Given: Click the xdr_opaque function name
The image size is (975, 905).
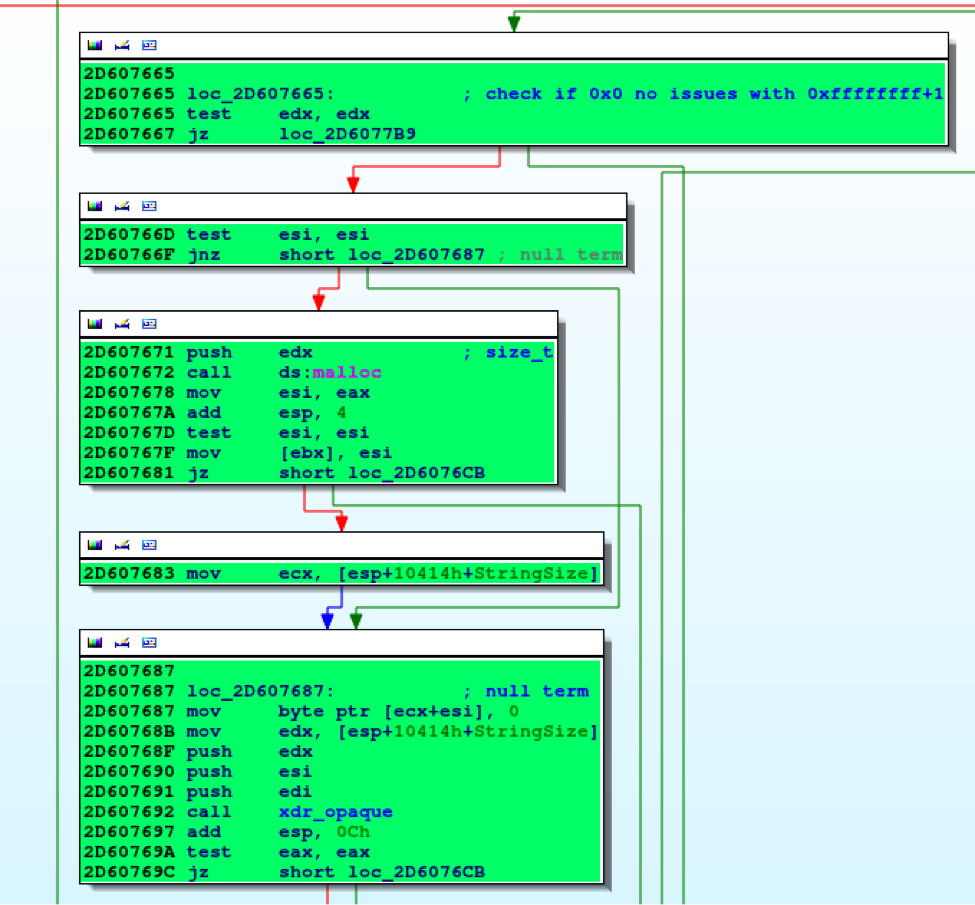Looking at the screenshot, I should point(335,812).
